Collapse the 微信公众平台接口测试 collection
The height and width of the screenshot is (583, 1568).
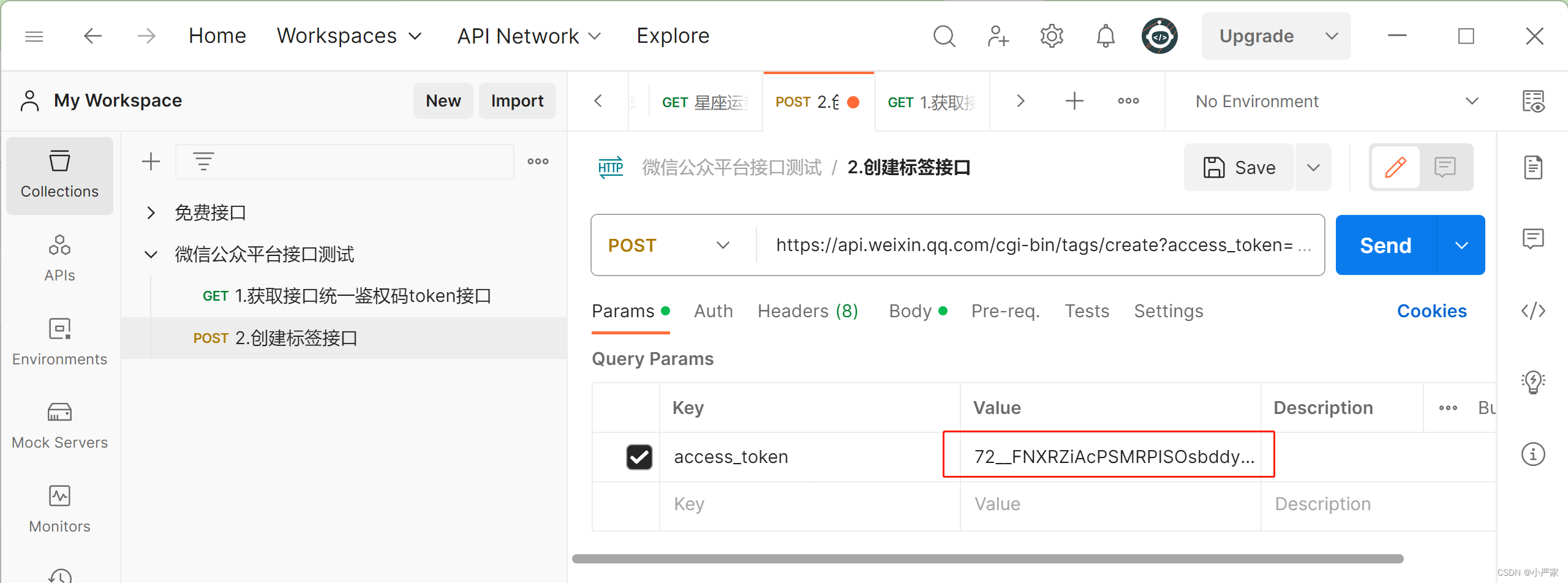coord(151,254)
